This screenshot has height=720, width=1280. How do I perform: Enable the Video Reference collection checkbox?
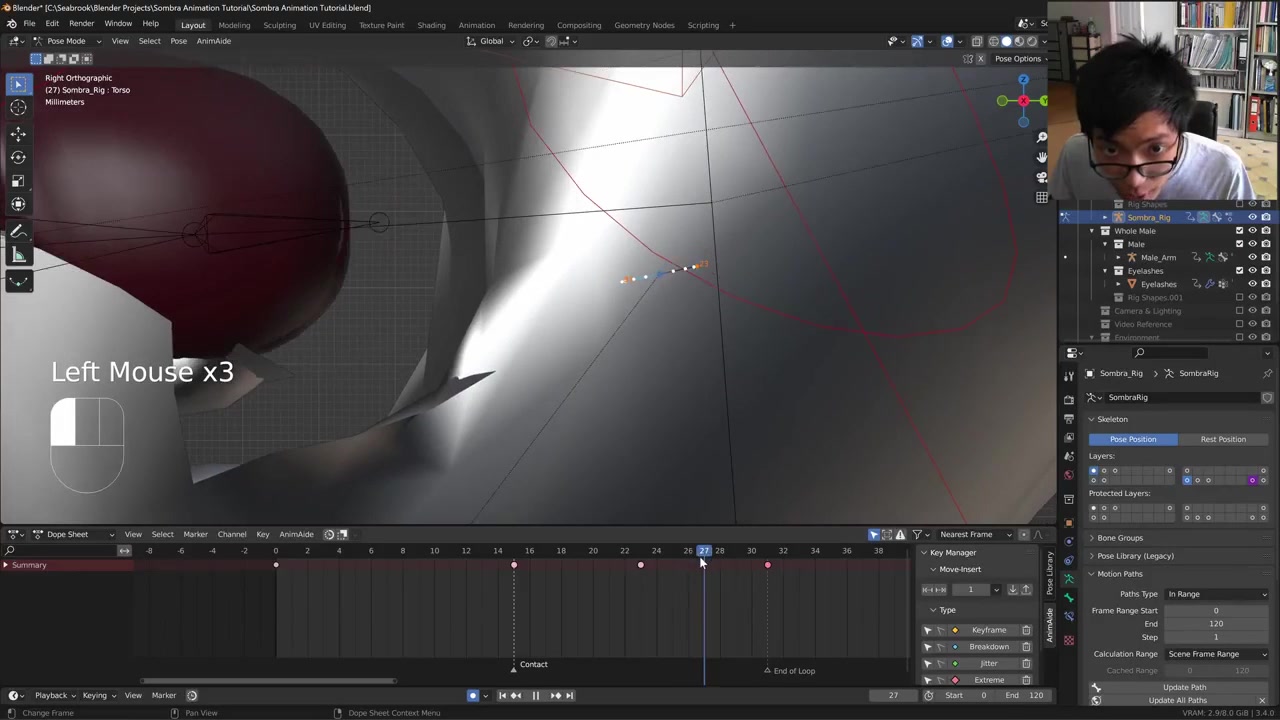coord(1239,324)
